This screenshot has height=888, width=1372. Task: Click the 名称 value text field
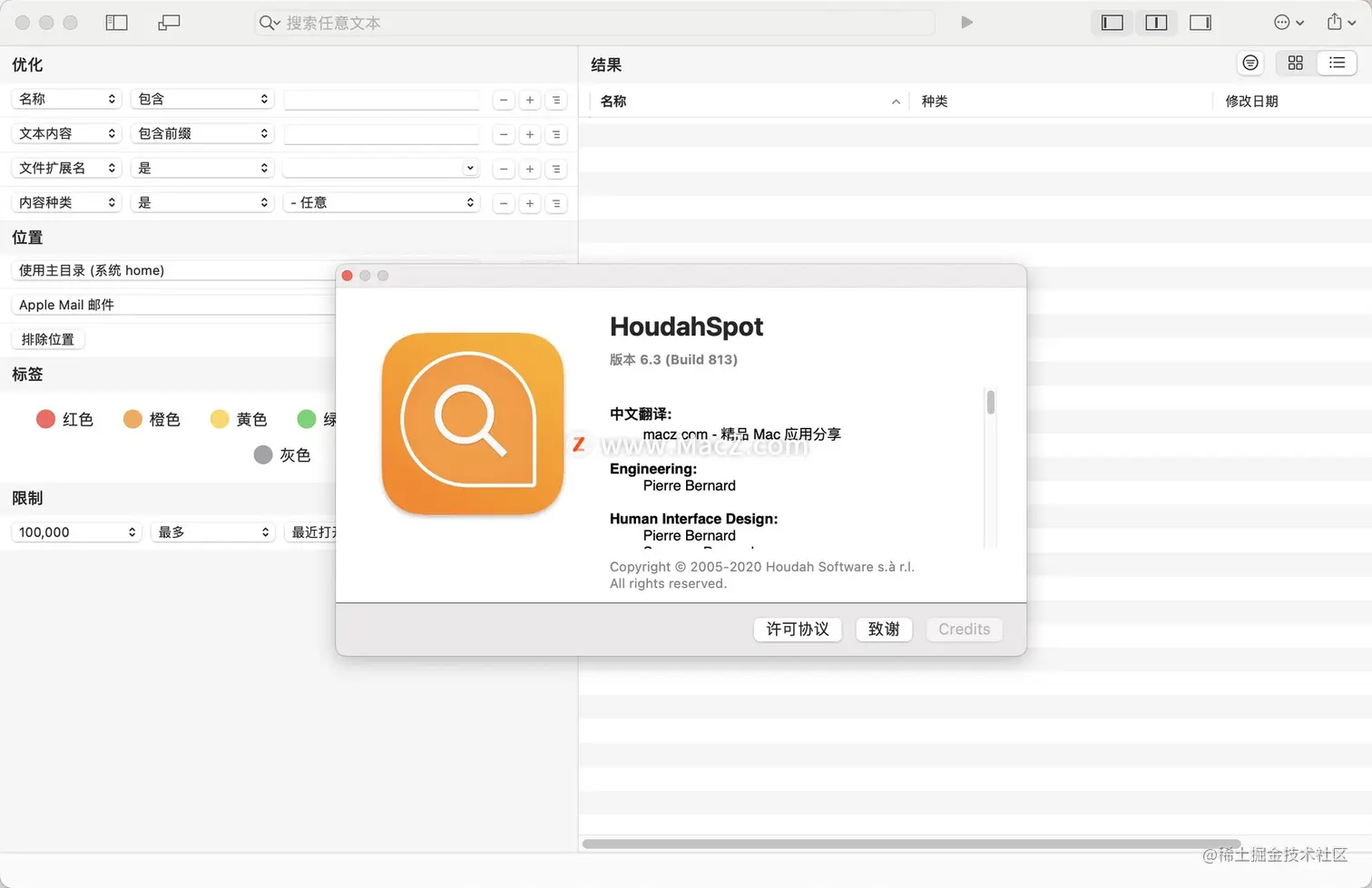pos(381,100)
